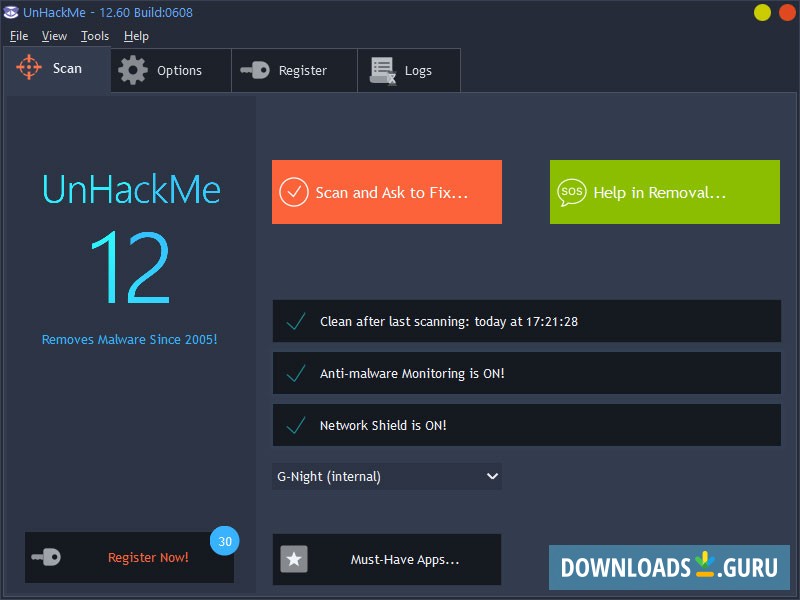Open the File menu
Screen dimensions: 800x600
click(x=19, y=36)
